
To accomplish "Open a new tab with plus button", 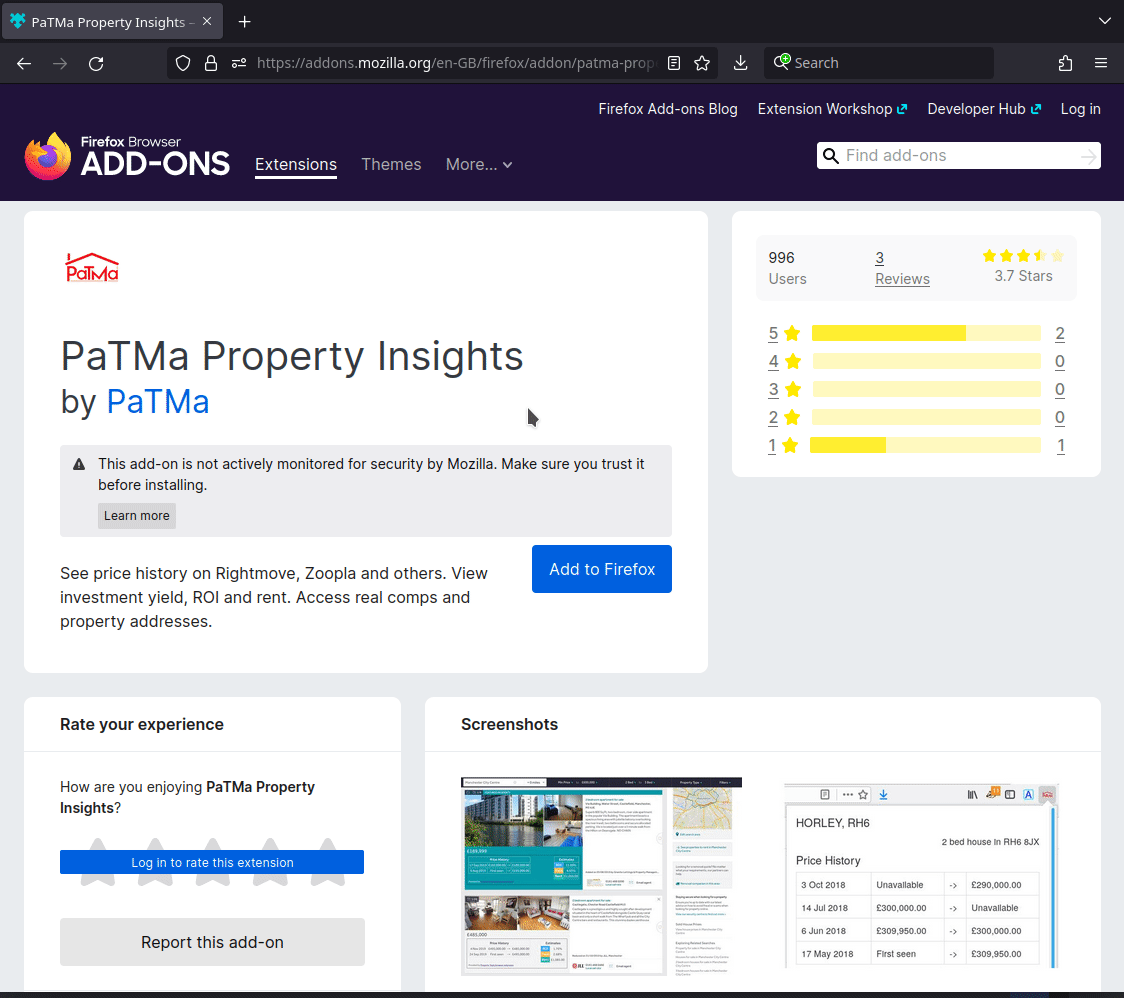I will coord(244,22).
